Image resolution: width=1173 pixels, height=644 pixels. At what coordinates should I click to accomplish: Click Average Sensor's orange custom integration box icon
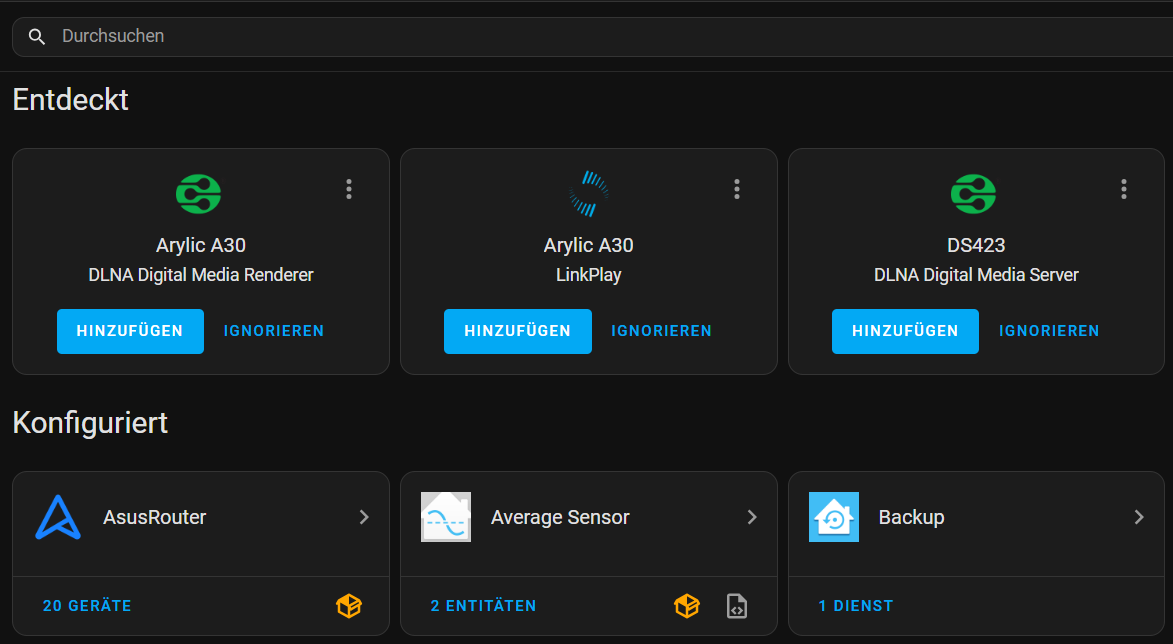[687, 606]
